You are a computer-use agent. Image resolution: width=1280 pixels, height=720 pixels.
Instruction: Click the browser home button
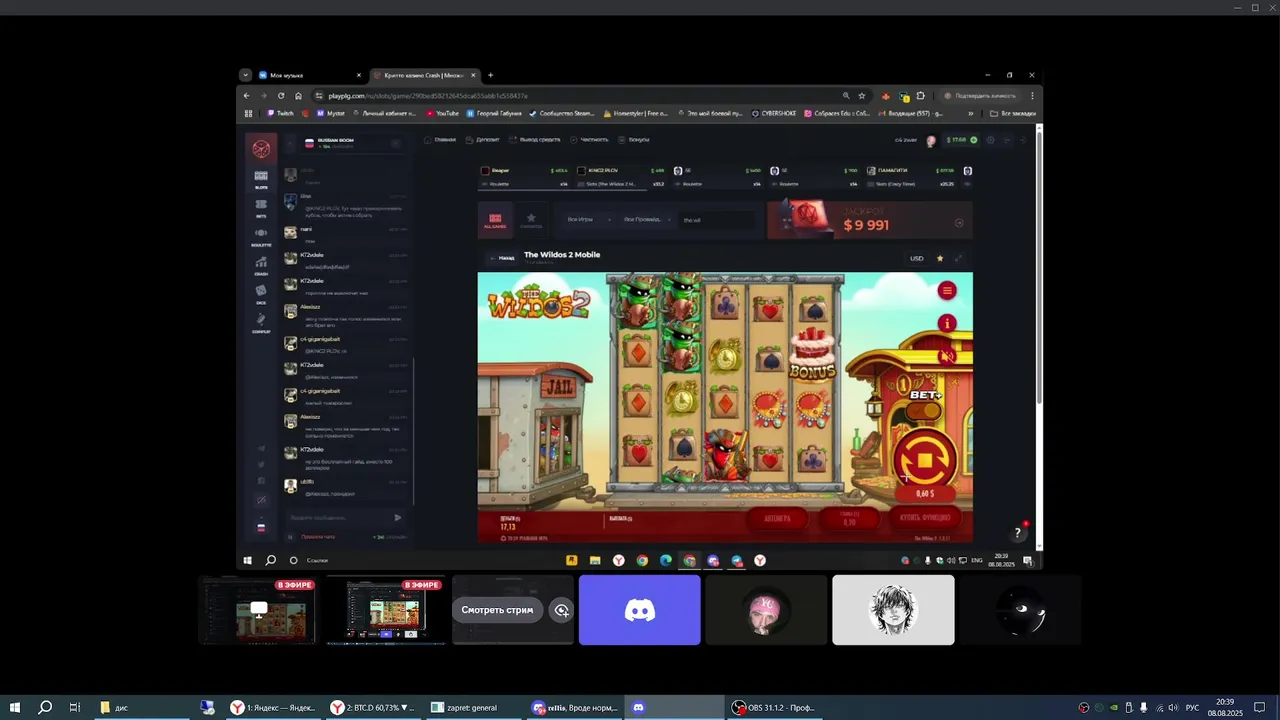pos(298,96)
